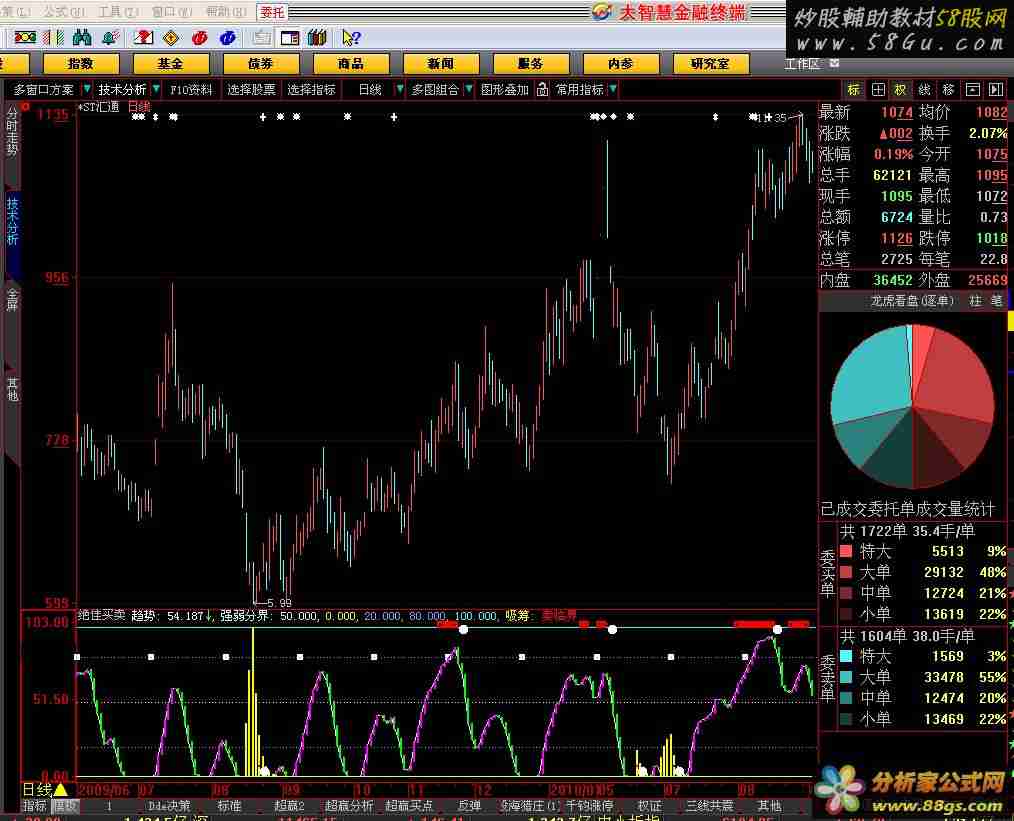The height and width of the screenshot is (821, 1014).
Task: Click the collapse-panel window icon
Action: [973, 89]
